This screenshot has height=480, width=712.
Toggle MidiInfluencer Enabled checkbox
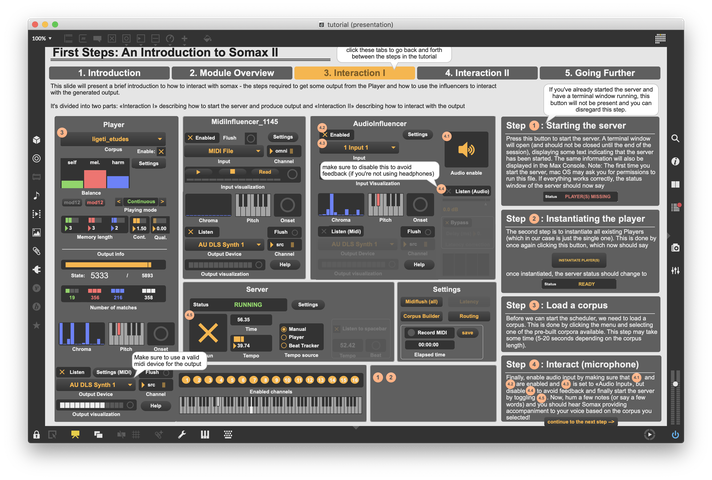190,138
